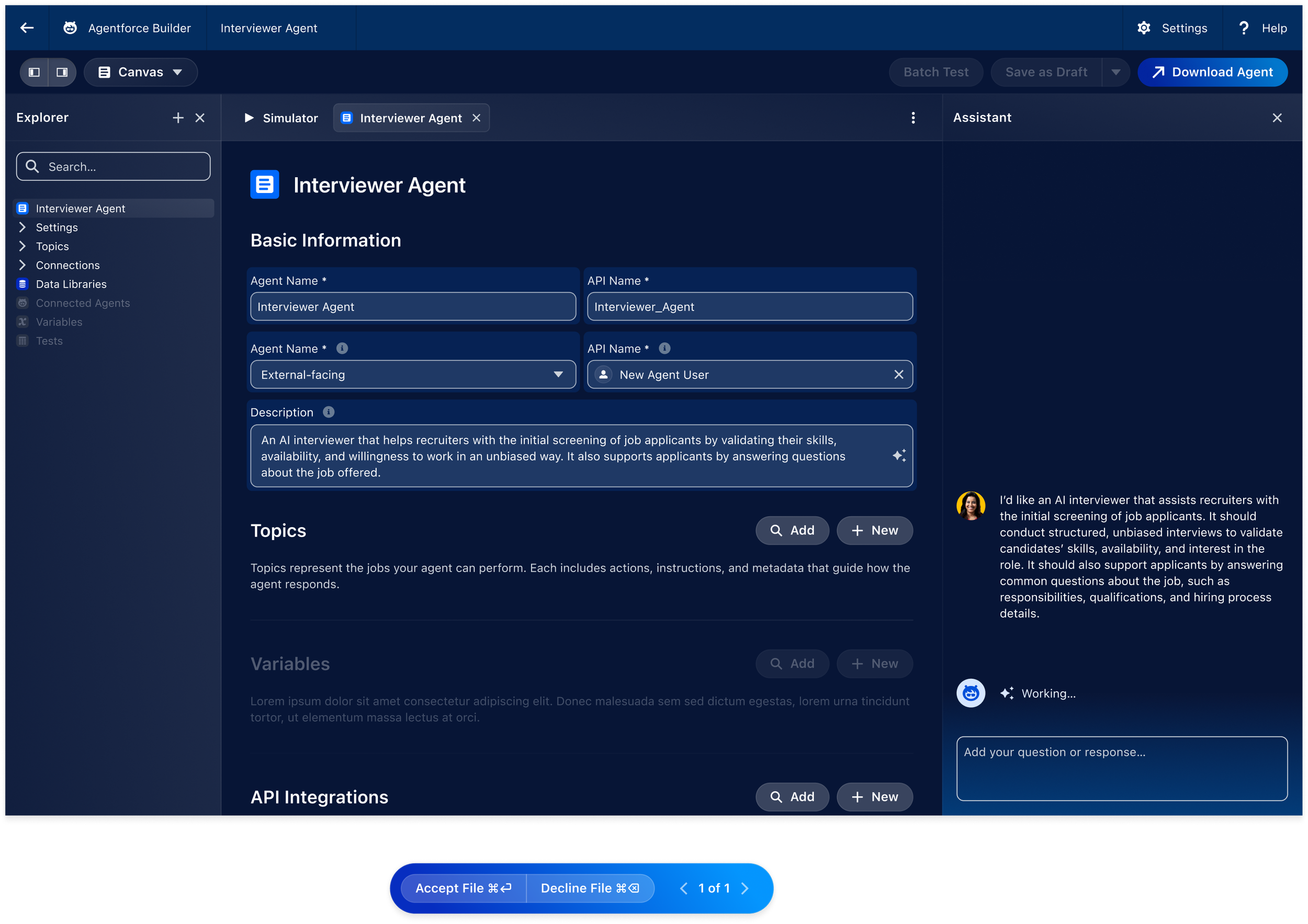Click Save as Draft
1308x924 pixels.
pyautogui.click(x=1046, y=72)
